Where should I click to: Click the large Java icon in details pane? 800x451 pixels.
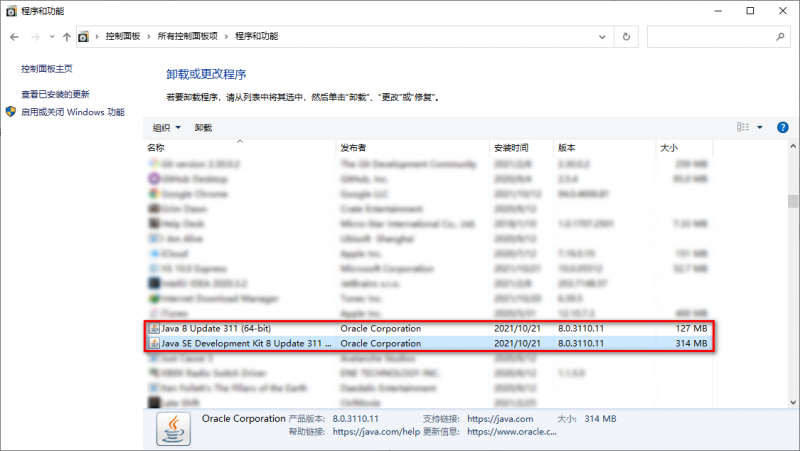[x=173, y=429]
